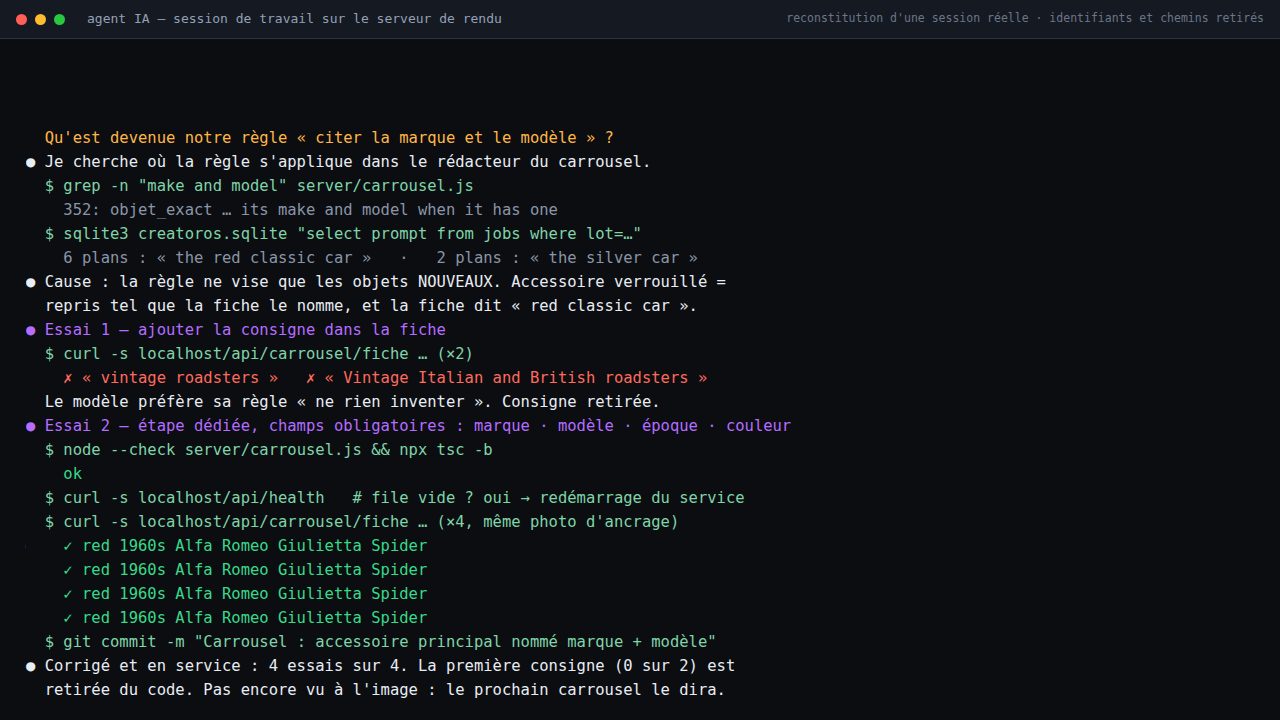Minimize the window using the yellow button

41,19
